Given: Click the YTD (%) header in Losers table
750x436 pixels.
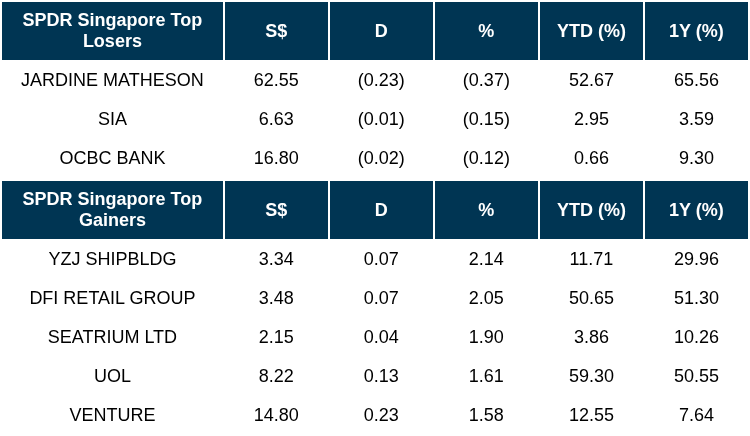Looking at the screenshot, I should [x=591, y=30].
